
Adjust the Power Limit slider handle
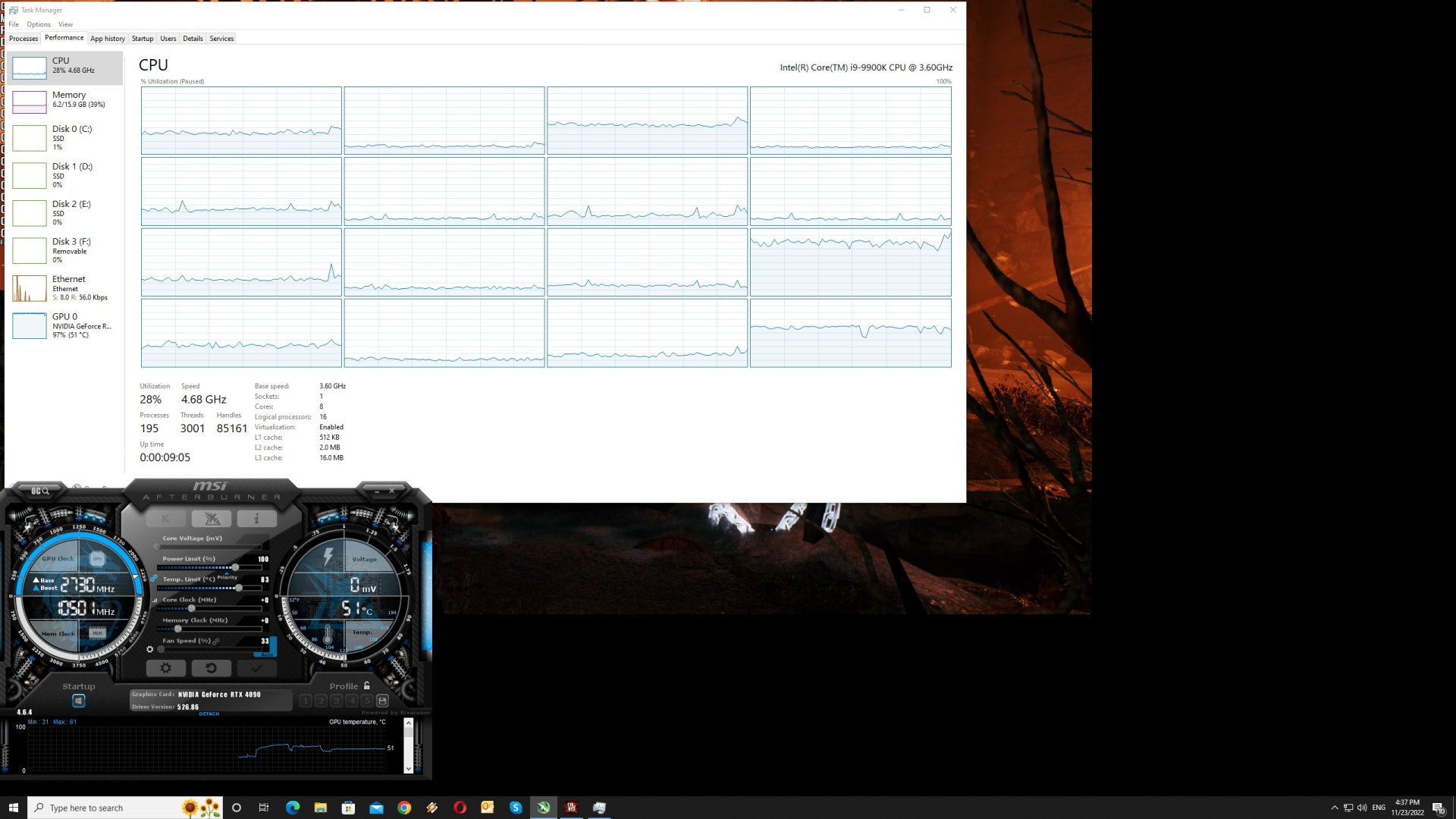click(235, 567)
